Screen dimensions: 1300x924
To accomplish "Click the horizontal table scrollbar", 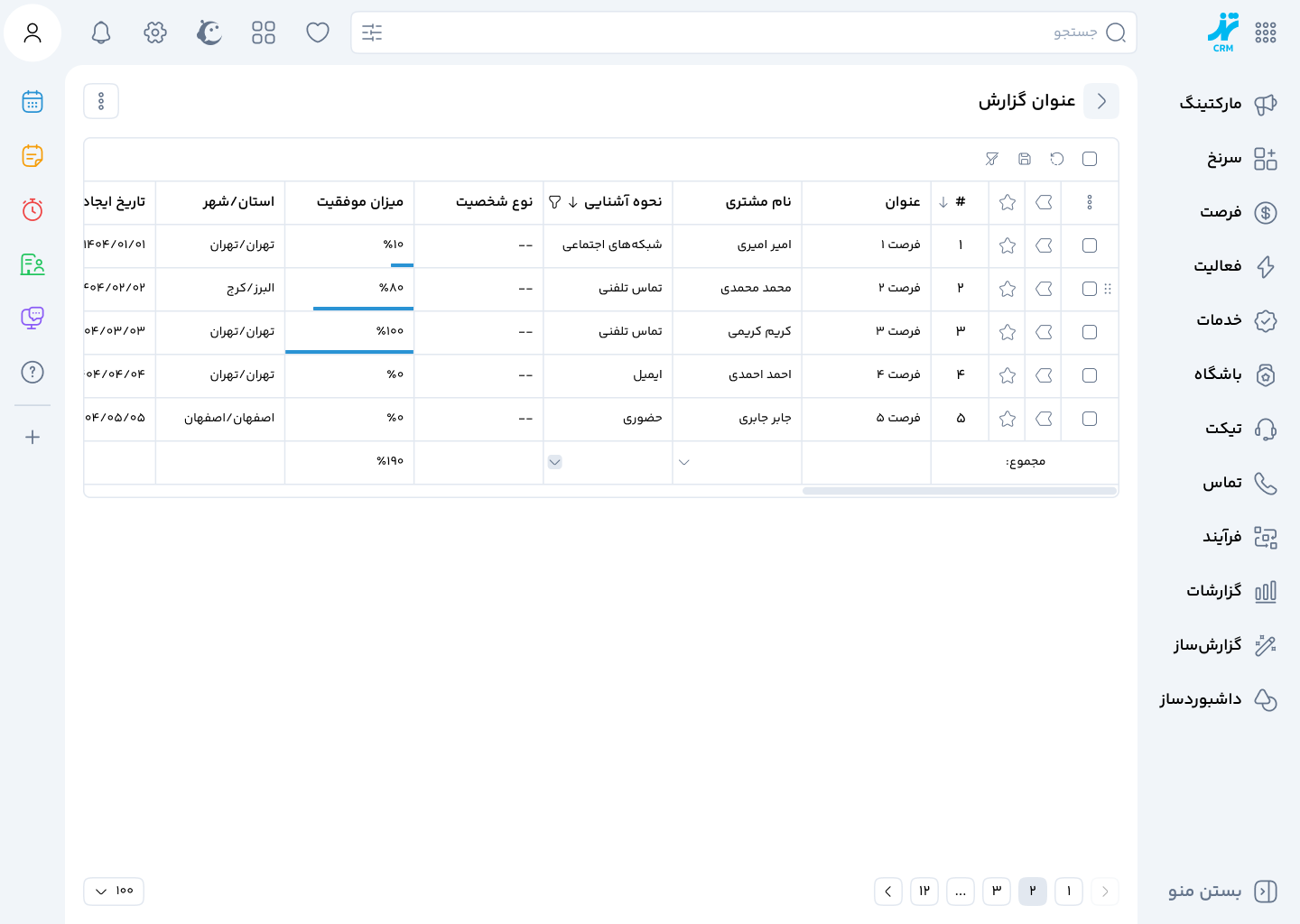I will coord(960,491).
